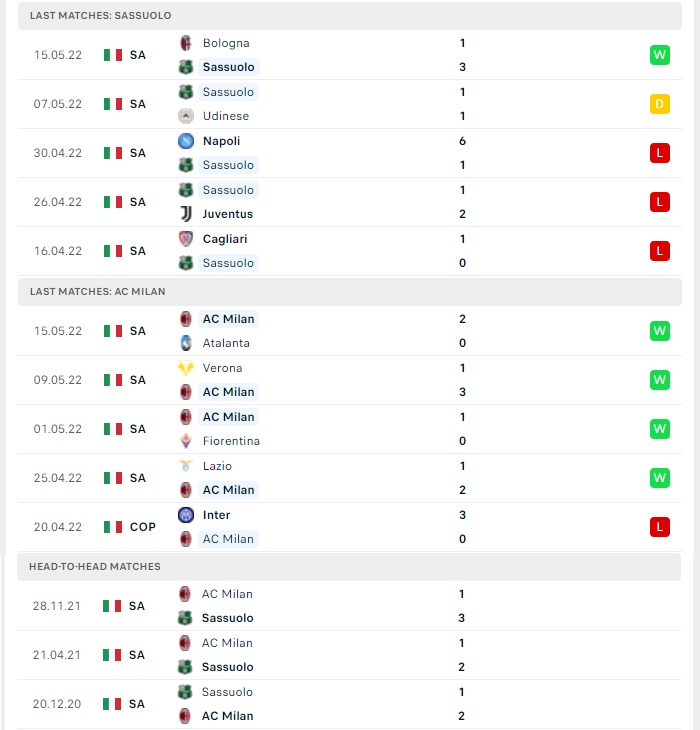Select the Last Matches: Sassuolo header
The height and width of the screenshot is (730, 700).
tap(350, 15)
